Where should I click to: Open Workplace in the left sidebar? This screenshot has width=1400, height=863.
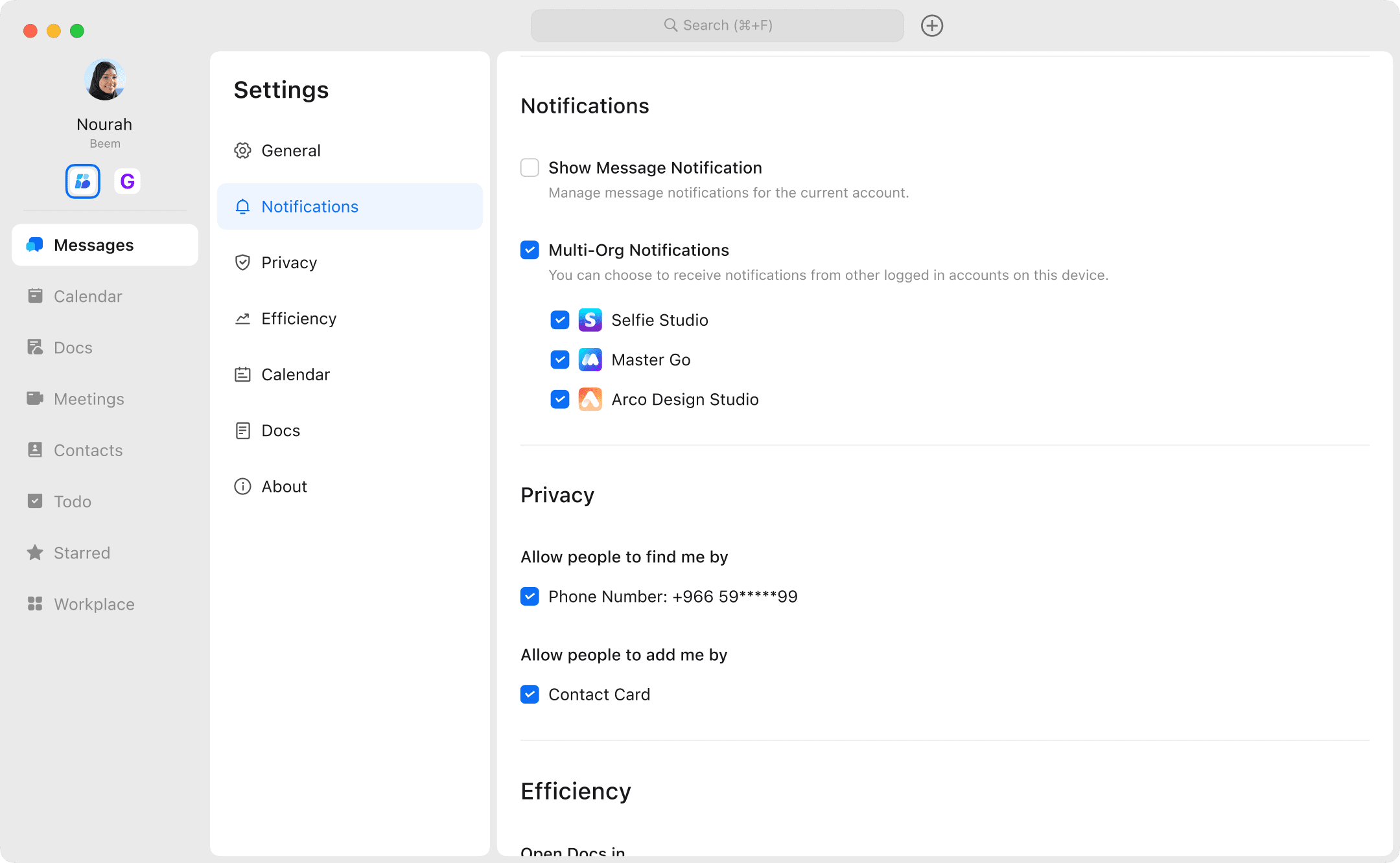[94, 604]
